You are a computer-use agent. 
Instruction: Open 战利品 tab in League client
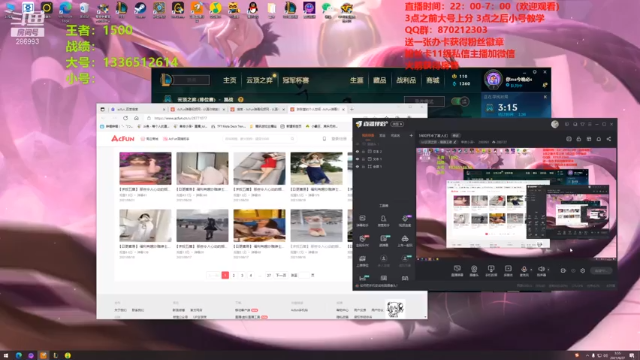(406, 80)
